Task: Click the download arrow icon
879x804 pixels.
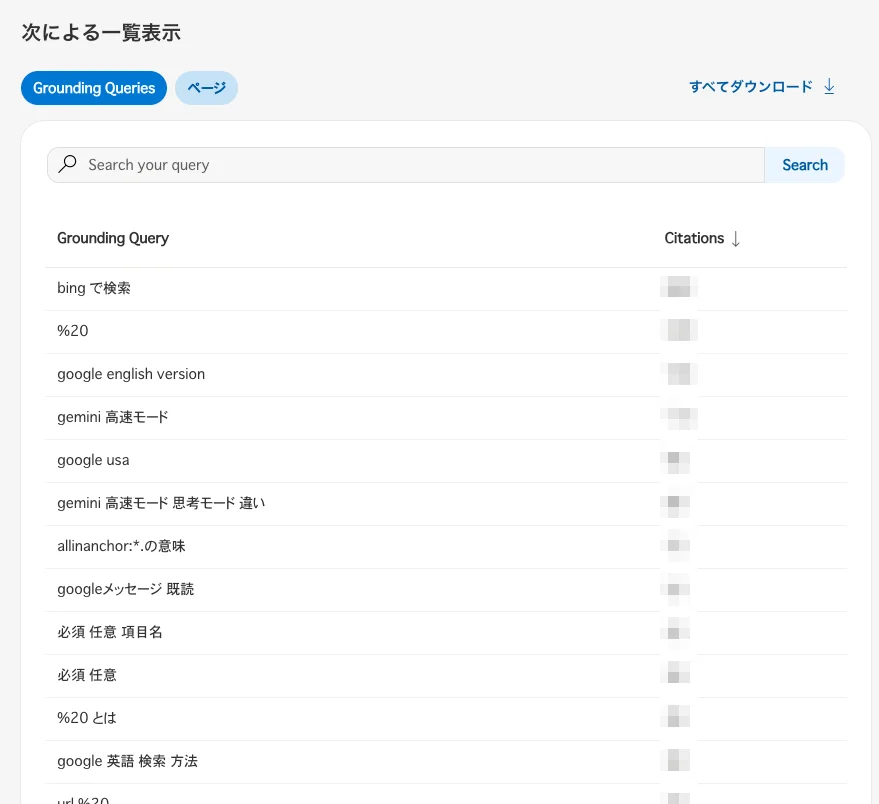Action: point(829,87)
